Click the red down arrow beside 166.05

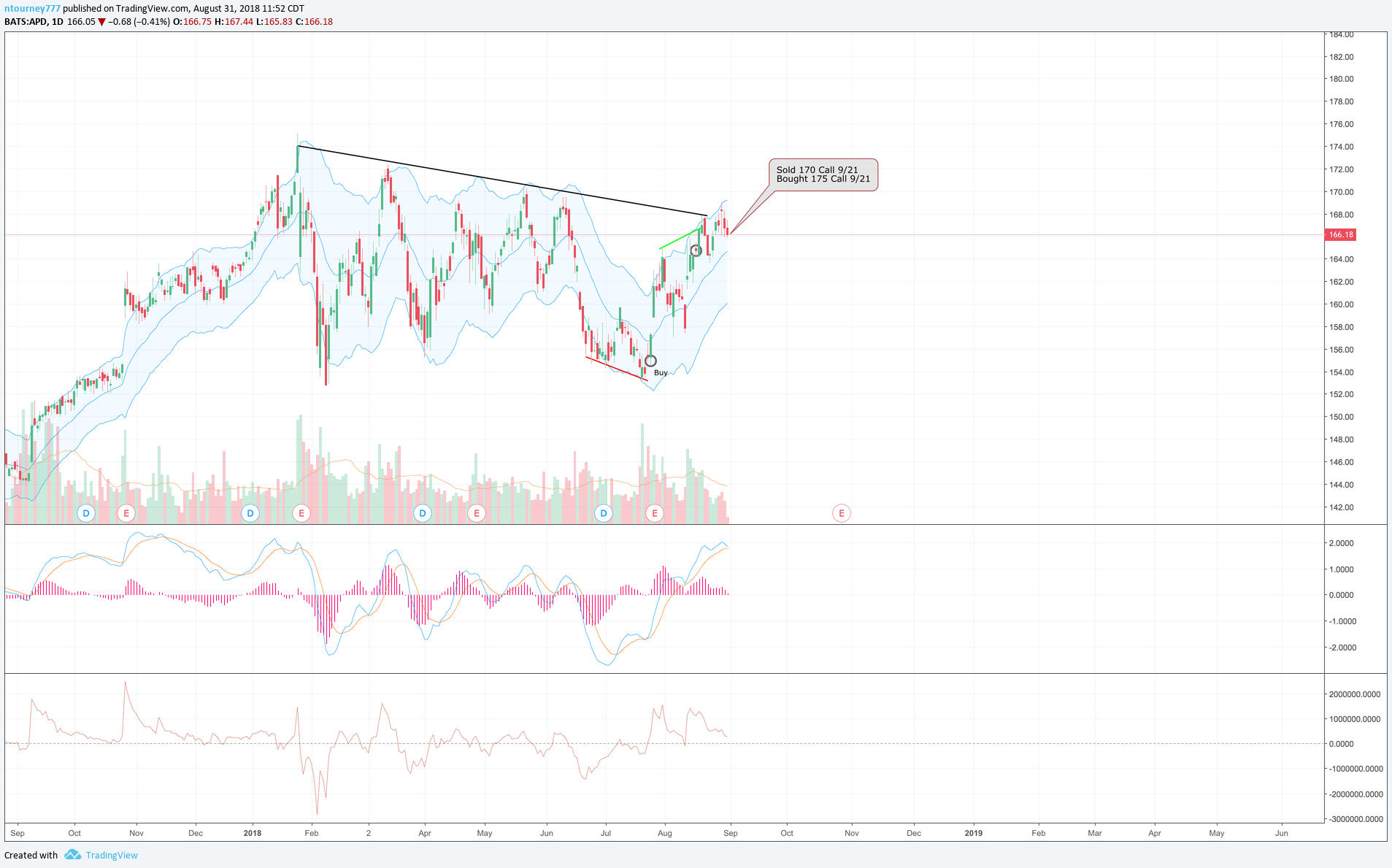(x=102, y=22)
